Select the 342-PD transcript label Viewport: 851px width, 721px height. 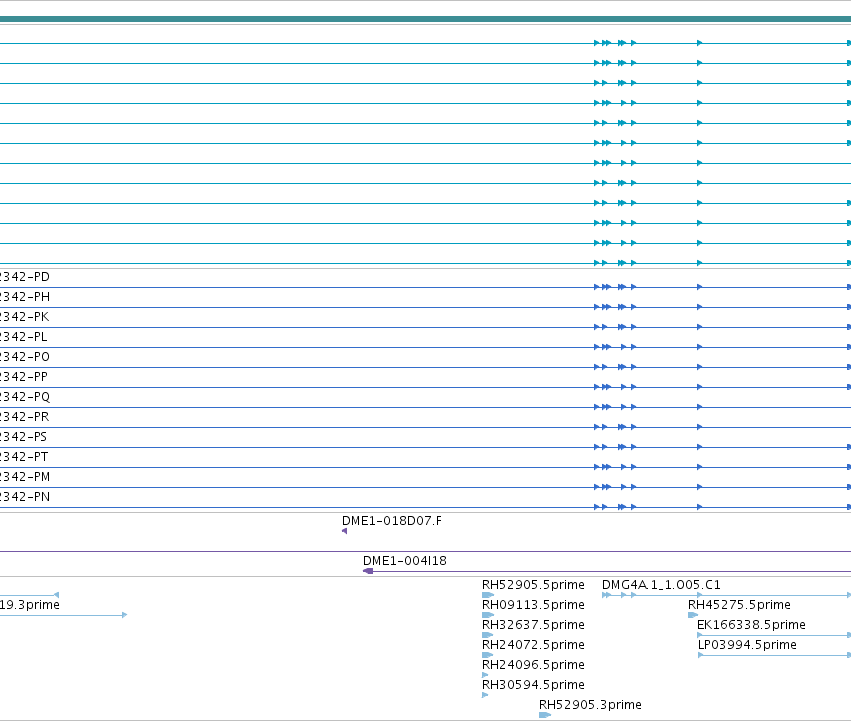tap(24, 277)
